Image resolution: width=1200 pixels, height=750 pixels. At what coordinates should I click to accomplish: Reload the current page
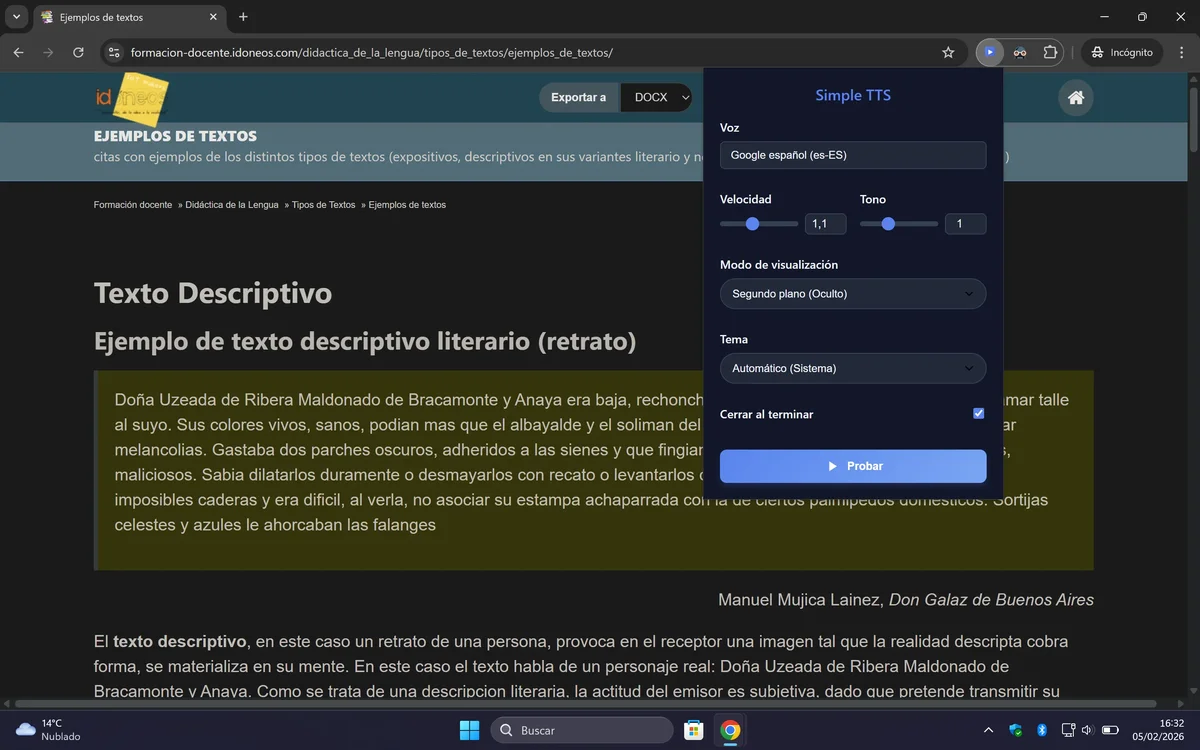78,52
